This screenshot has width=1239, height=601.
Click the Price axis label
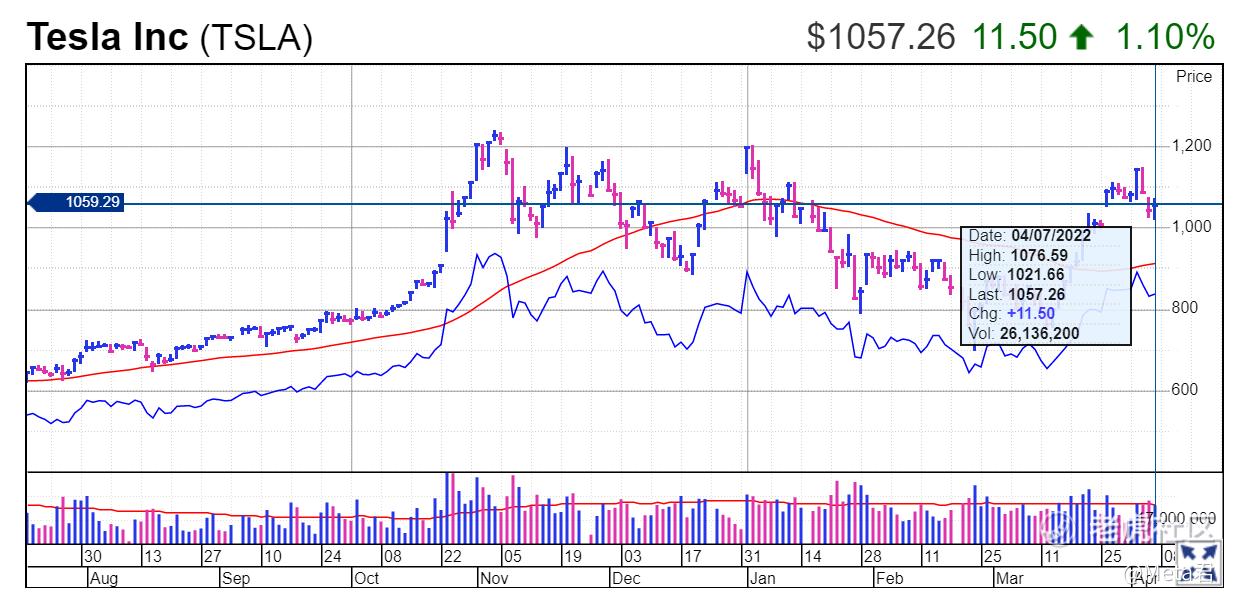click(x=1193, y=77)
